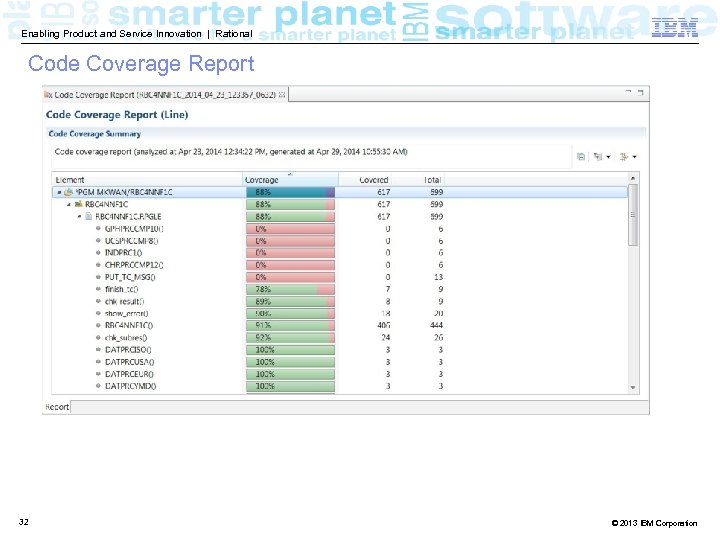Select the chk_subres() procedure row
This screenshot has width=720, height=540.
tap(340, 338)
